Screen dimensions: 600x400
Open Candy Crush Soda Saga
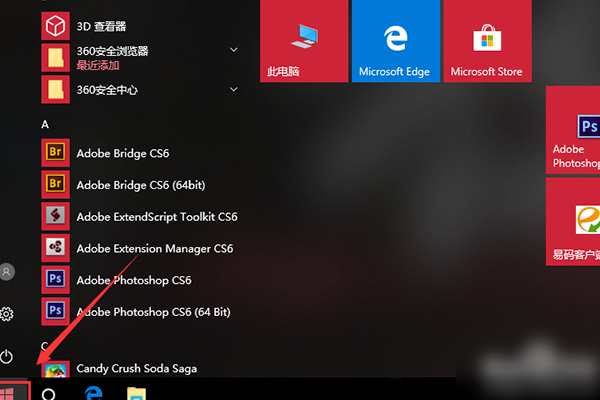(x=136, y=368)
